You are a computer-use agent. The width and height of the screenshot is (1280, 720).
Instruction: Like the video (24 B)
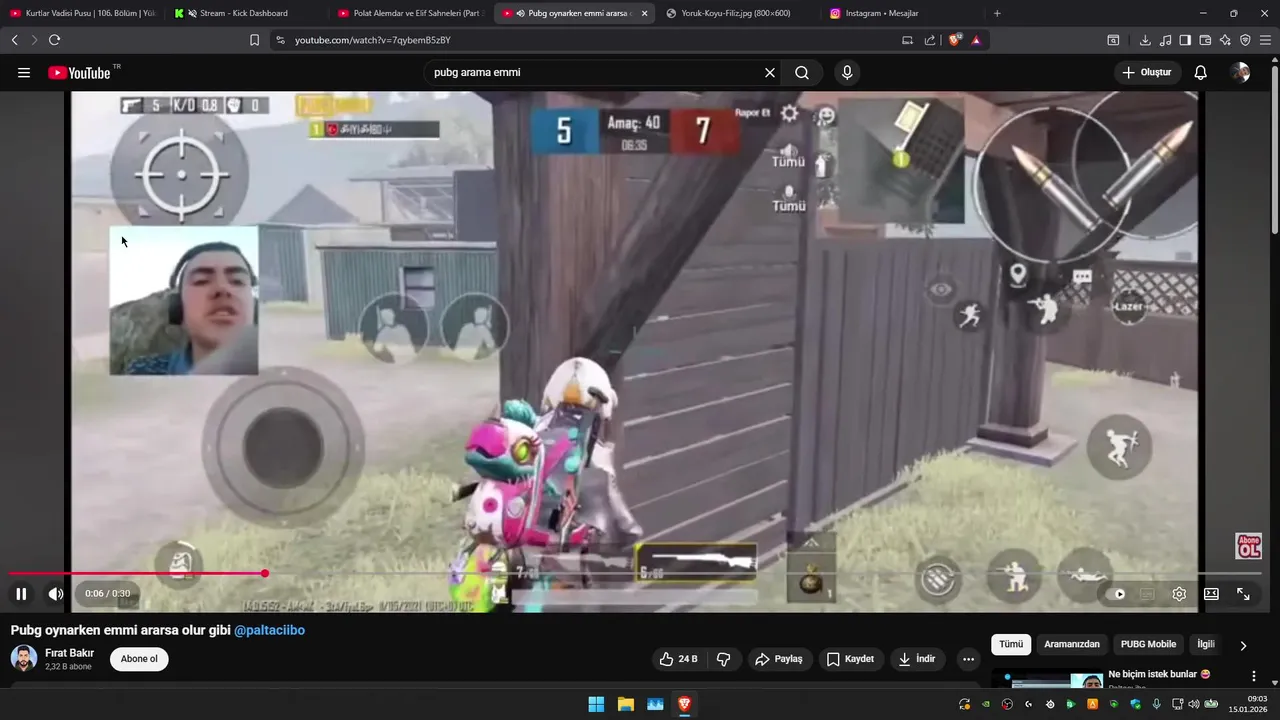coord(677,659)
